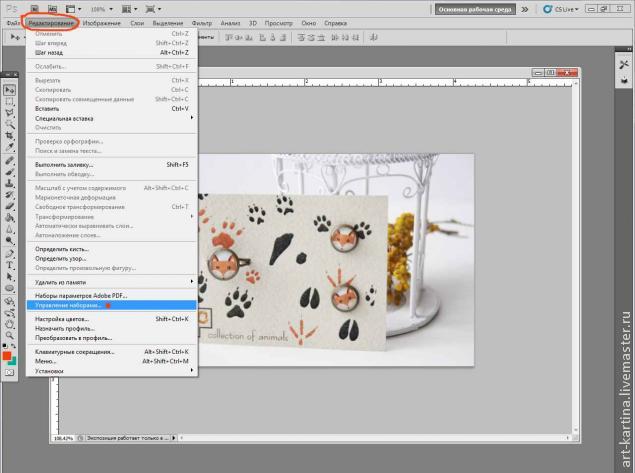Screen dimensions: 635x473
Task: Show more workspaces with double chevron
Action: coord(524,9)
